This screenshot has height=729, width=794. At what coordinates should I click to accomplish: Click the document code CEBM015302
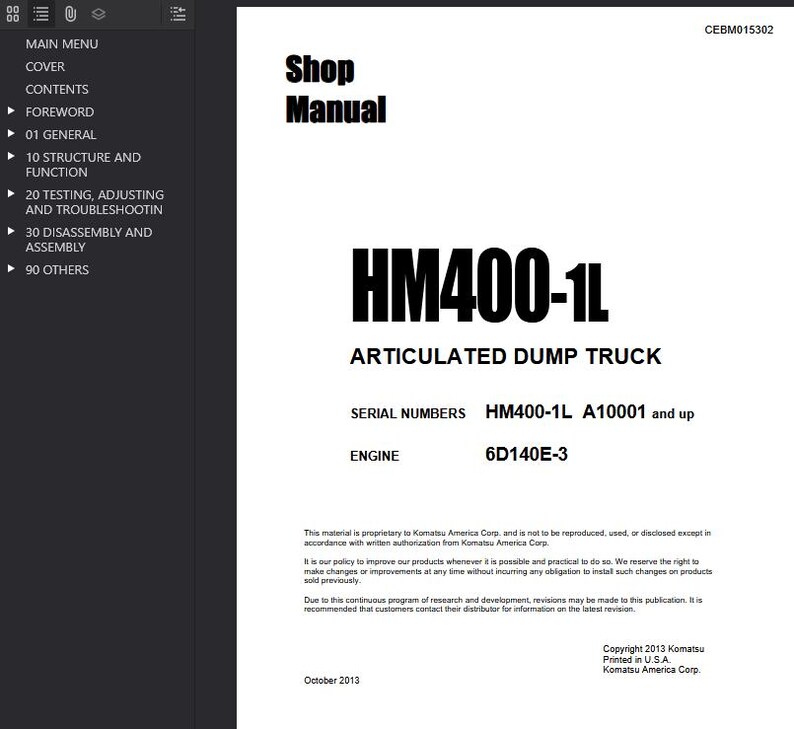pyautogui.click(x=739, y=30)
